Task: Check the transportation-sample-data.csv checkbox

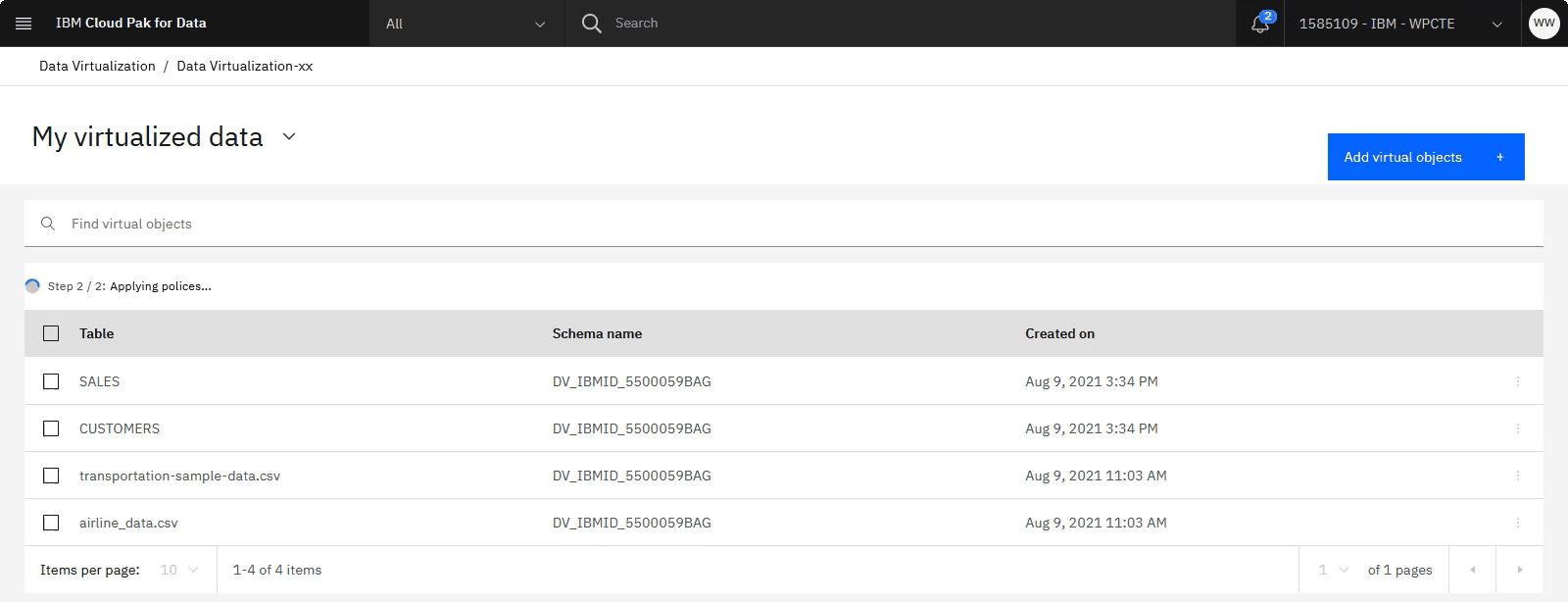Action: [x=51, y=476]
